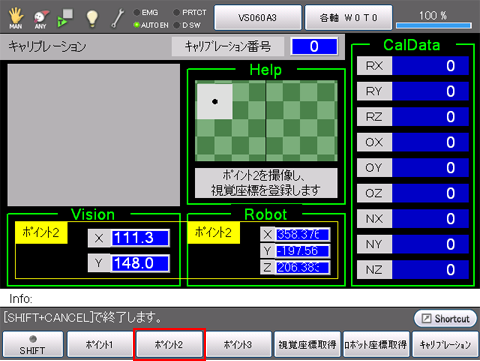
Task: Select the Robot X coordinate value field
Action: (303, 235)
